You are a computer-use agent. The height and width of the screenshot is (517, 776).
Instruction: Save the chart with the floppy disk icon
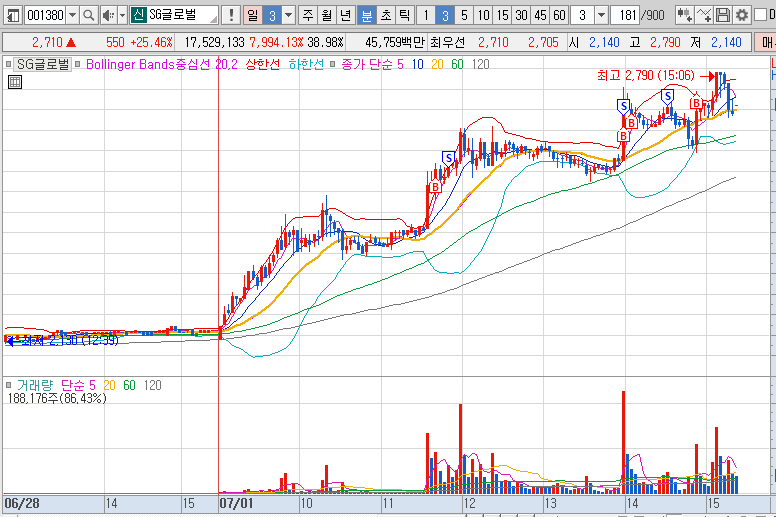tap(723, 15)
